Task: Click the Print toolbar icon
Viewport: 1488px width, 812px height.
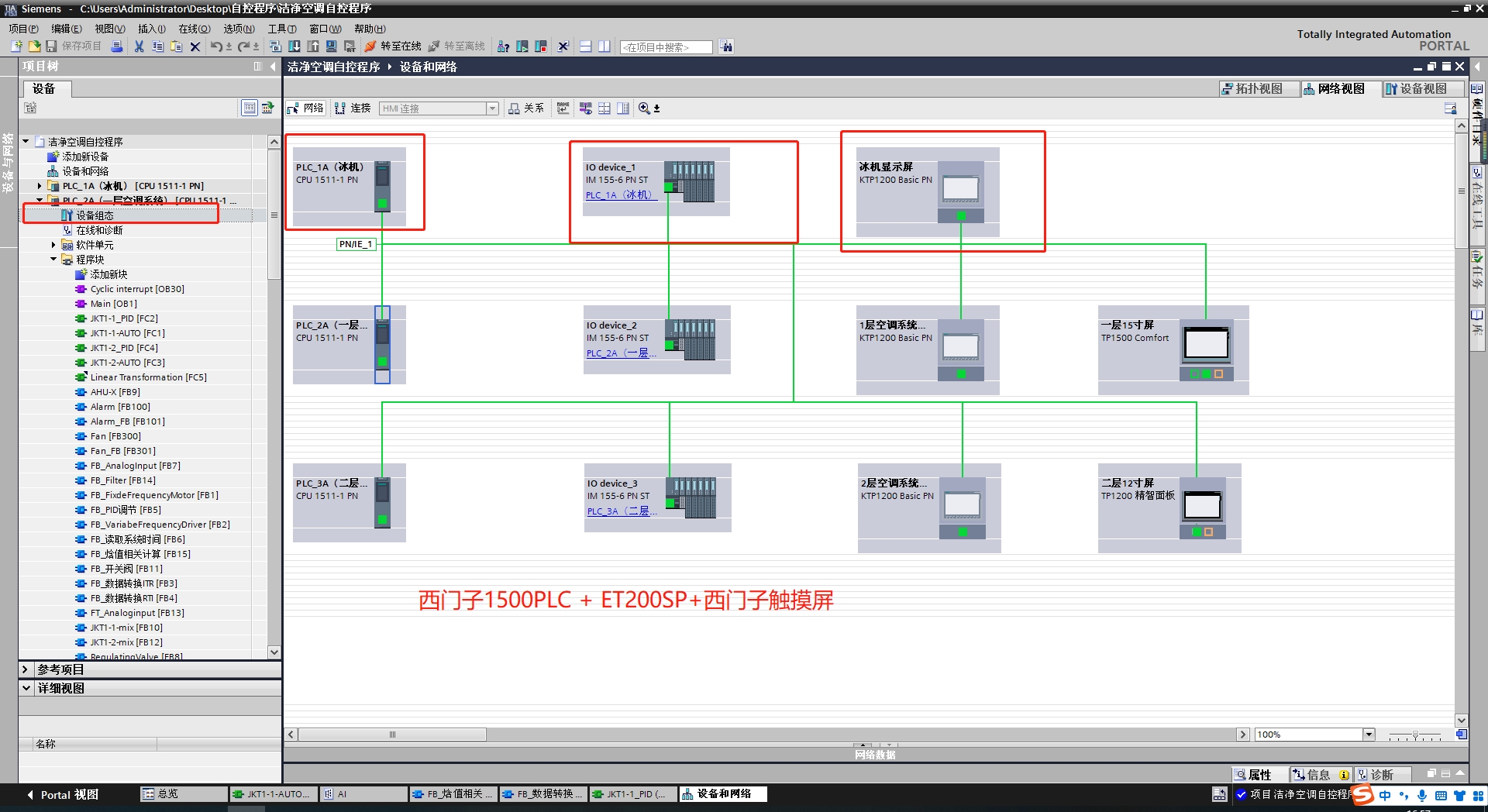Action: 116,46
